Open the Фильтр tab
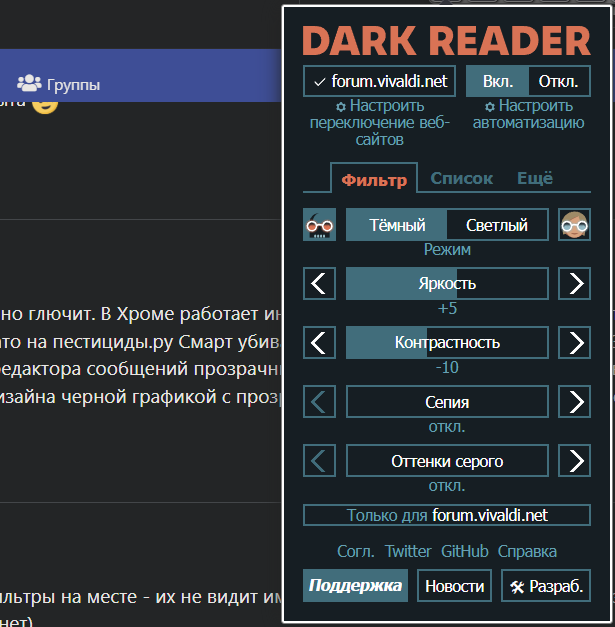 (374, 180)
